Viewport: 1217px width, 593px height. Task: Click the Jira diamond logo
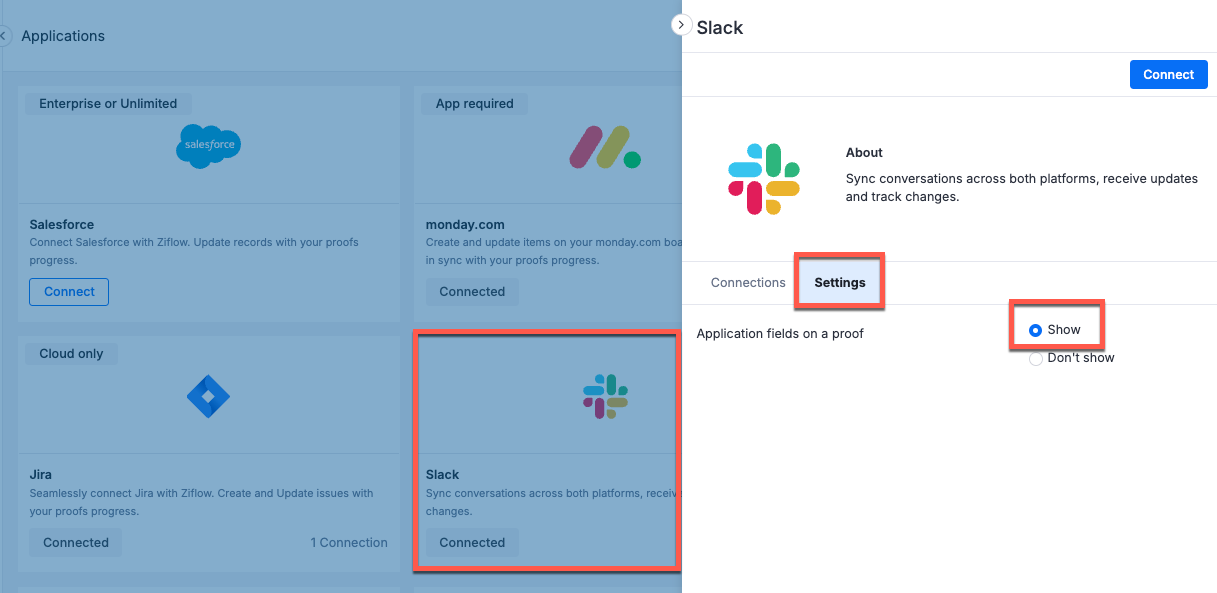point(208,396)
